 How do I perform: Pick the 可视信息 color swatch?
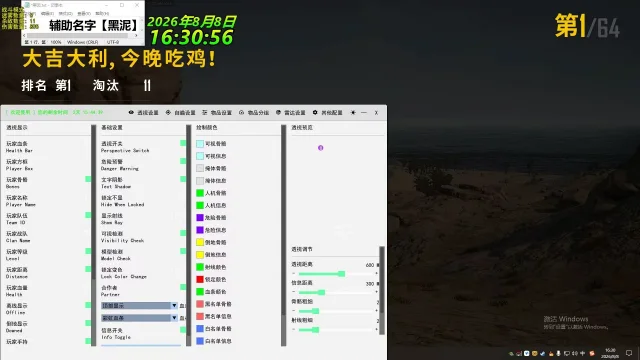pyautogui.click(x=200, y=156)
